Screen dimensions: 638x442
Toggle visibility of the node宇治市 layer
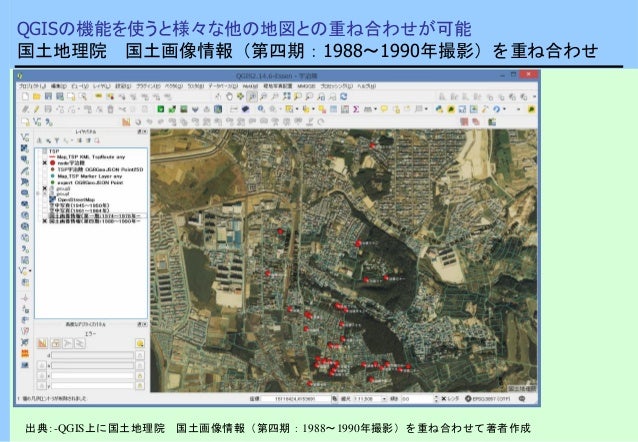(45, 163)
